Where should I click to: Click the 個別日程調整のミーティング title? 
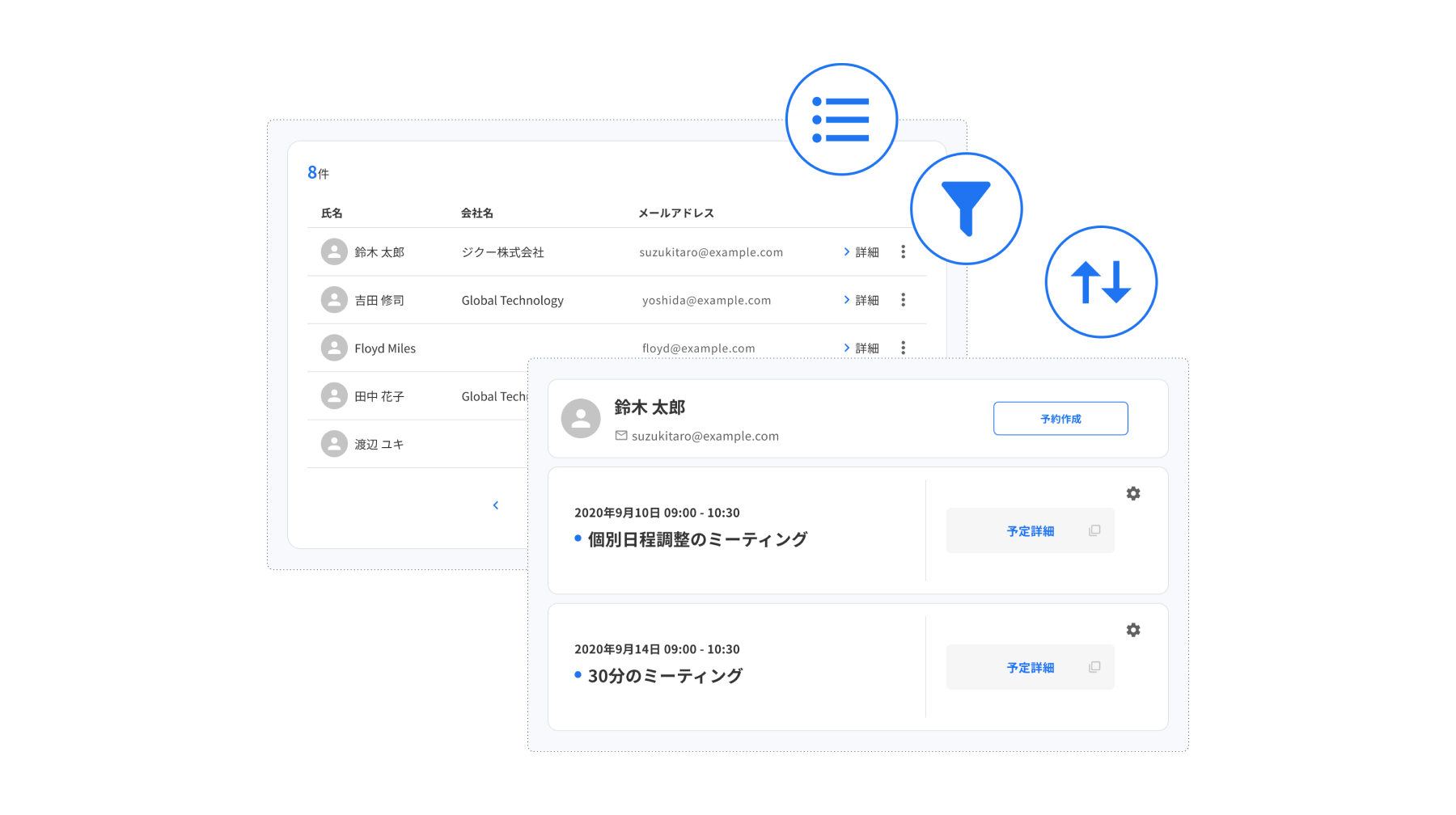tap(697, 539)
